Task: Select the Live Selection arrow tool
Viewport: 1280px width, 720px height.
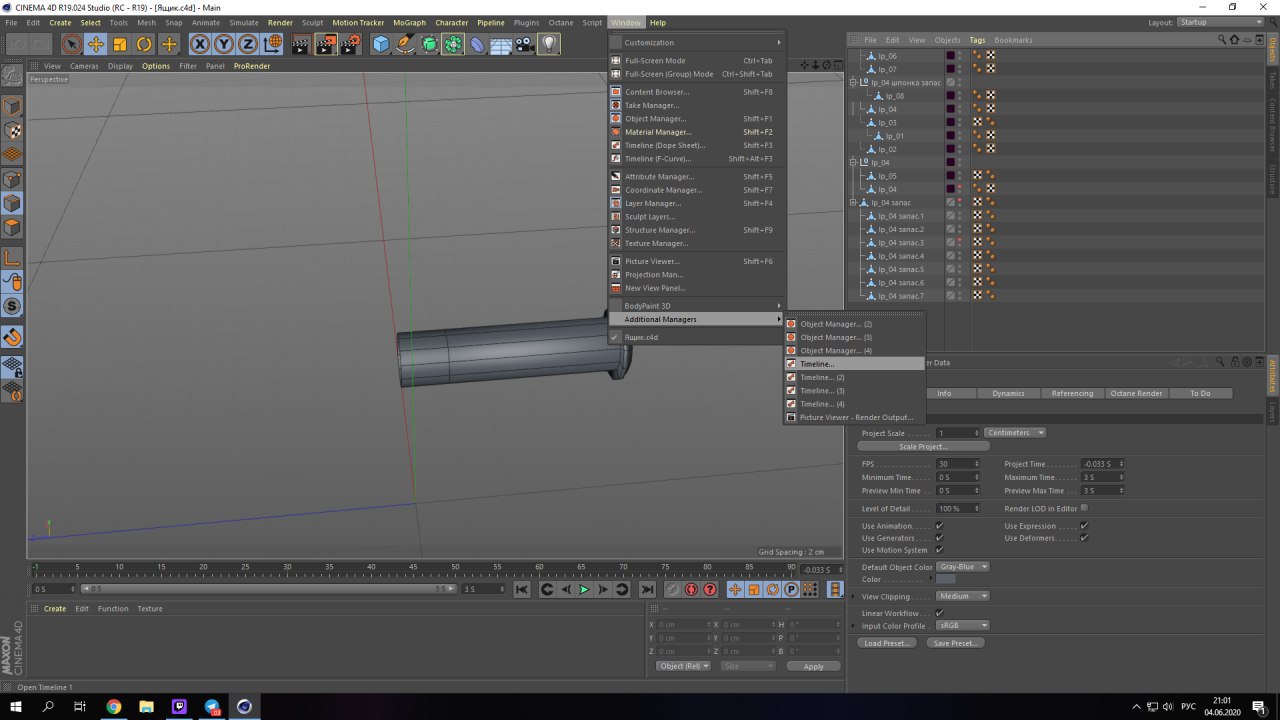Action: [71, 44]
